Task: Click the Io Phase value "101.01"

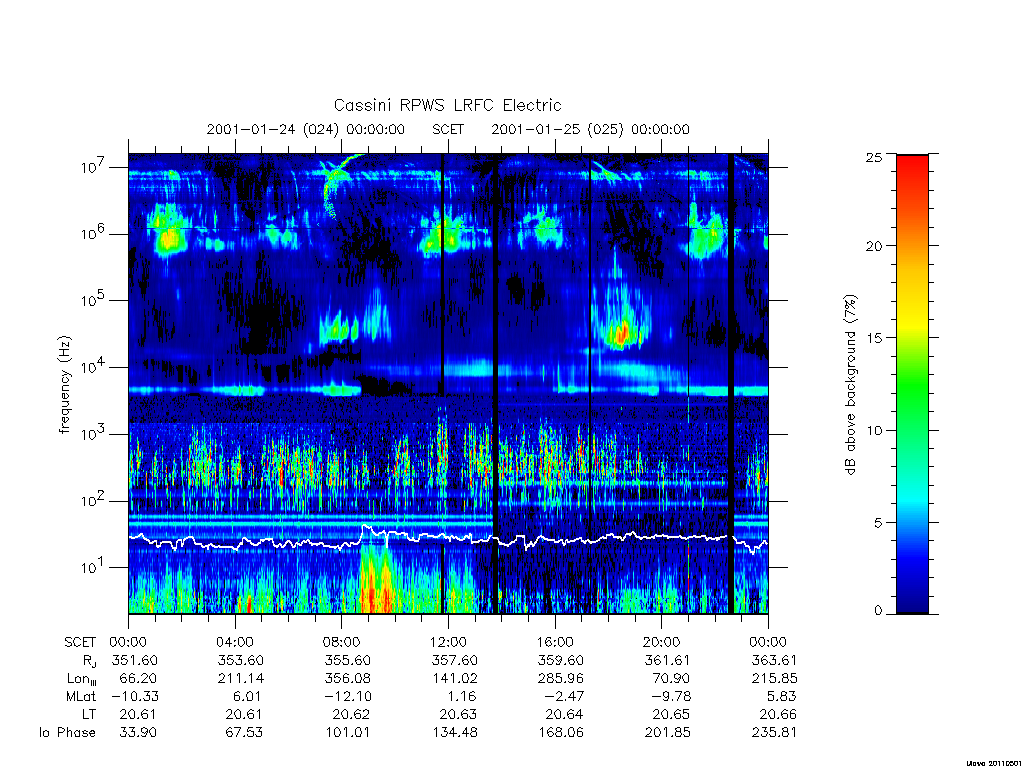Action: point(347,732)
